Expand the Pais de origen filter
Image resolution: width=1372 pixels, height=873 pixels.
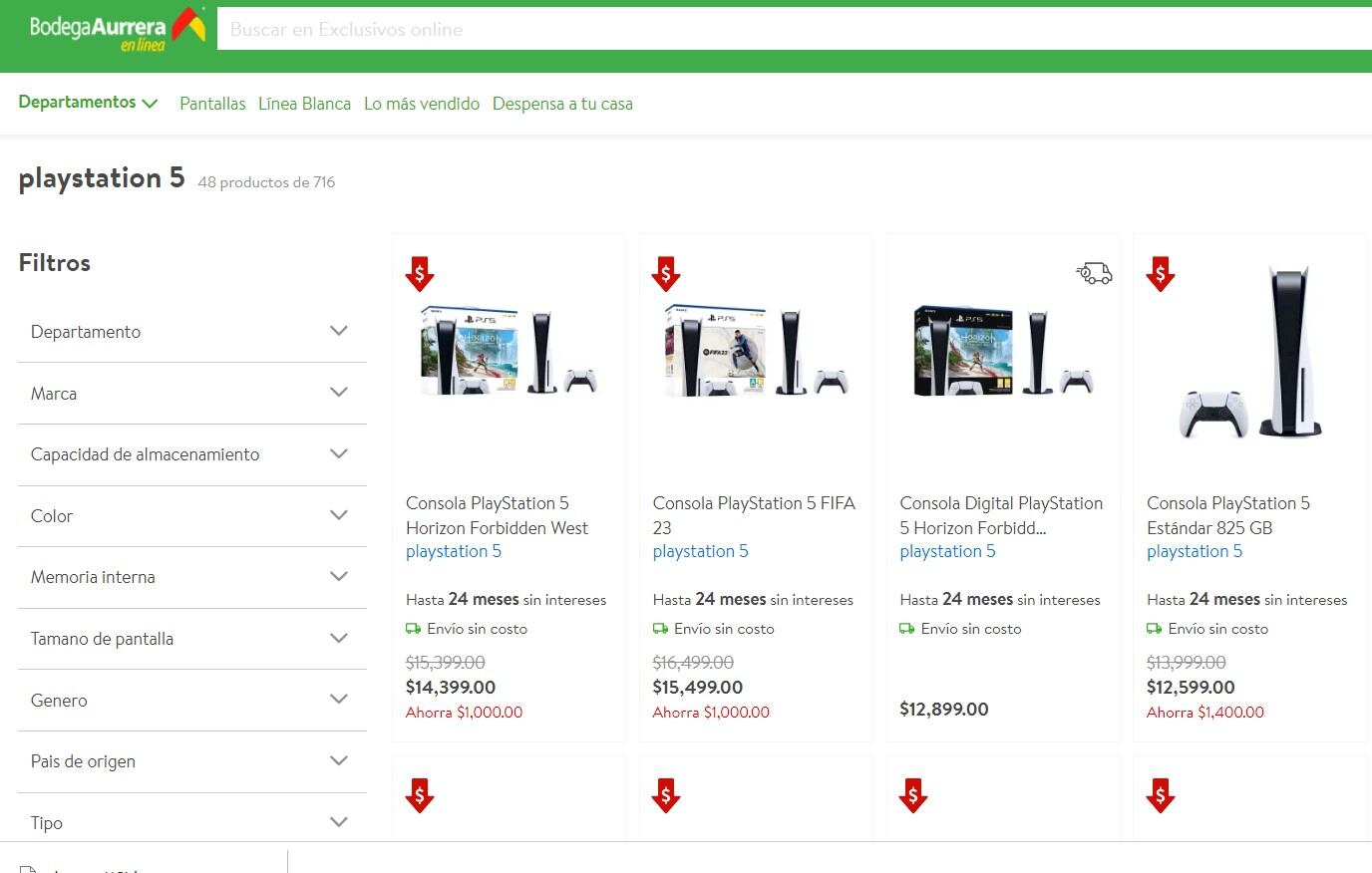pos(191,761)
